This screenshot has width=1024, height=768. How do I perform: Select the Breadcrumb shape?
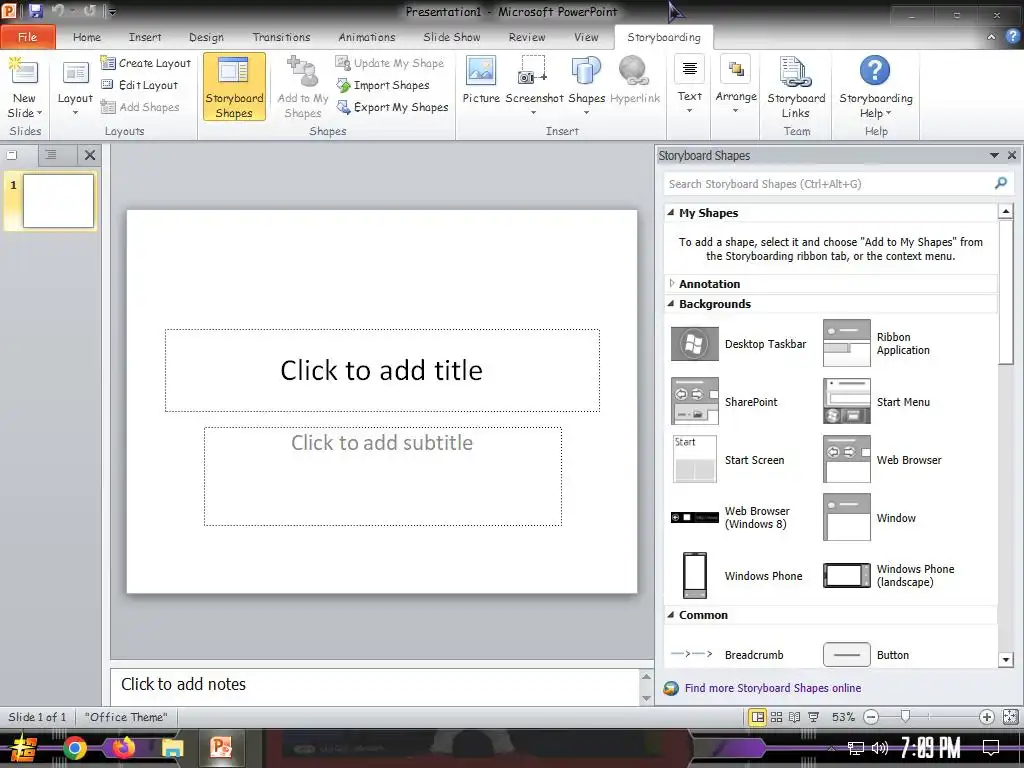(x=728, y=654)
